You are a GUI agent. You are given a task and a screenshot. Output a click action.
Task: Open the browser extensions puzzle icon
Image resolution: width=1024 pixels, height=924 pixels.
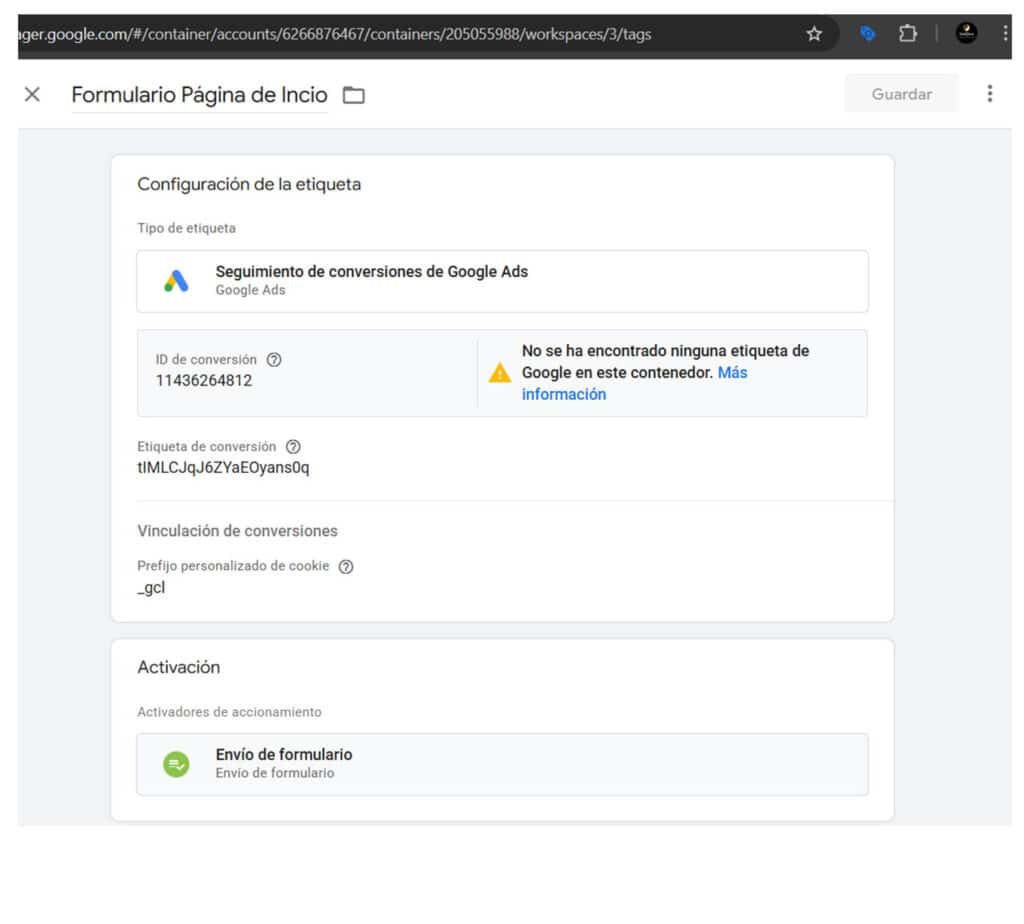(x=908, y=34)
